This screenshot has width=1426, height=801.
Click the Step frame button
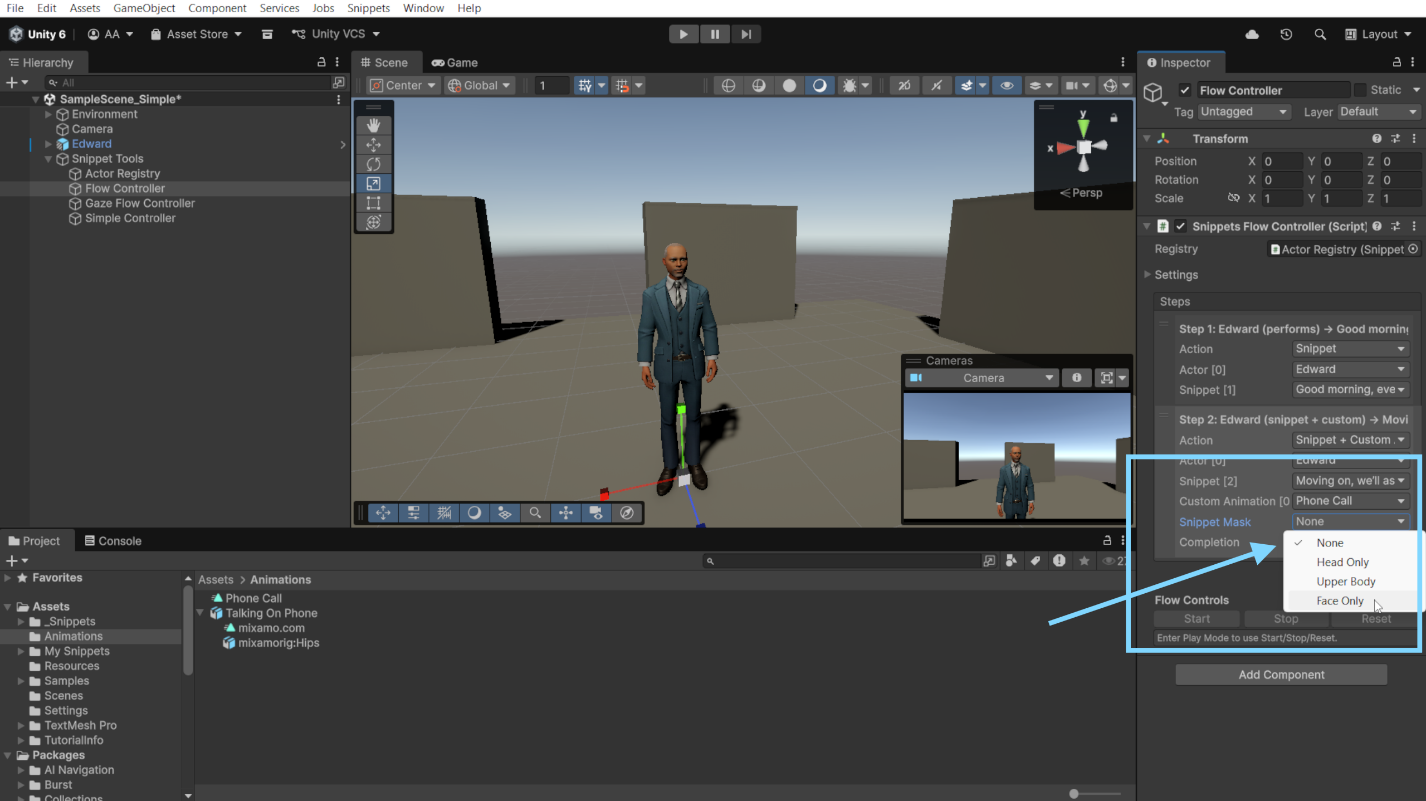point(746,34)
